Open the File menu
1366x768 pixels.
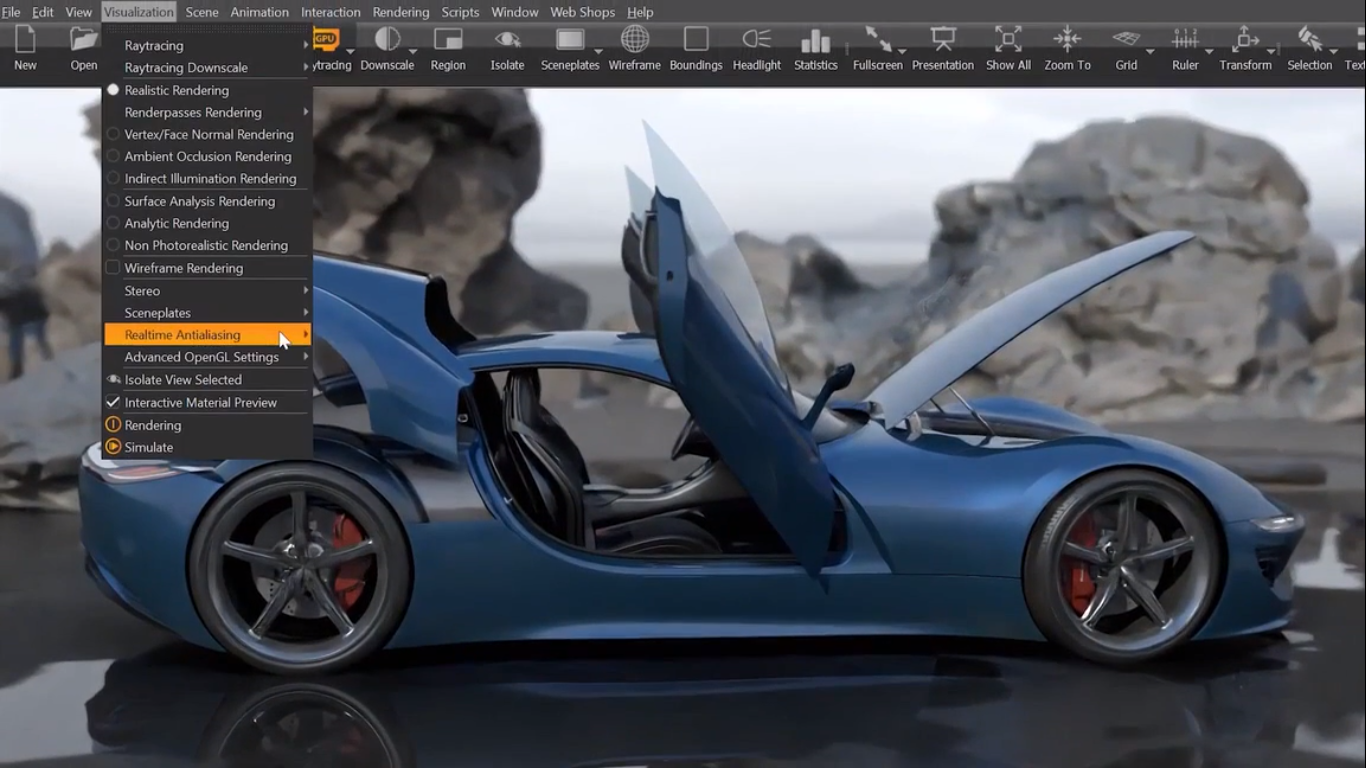(x=11, y=12)
